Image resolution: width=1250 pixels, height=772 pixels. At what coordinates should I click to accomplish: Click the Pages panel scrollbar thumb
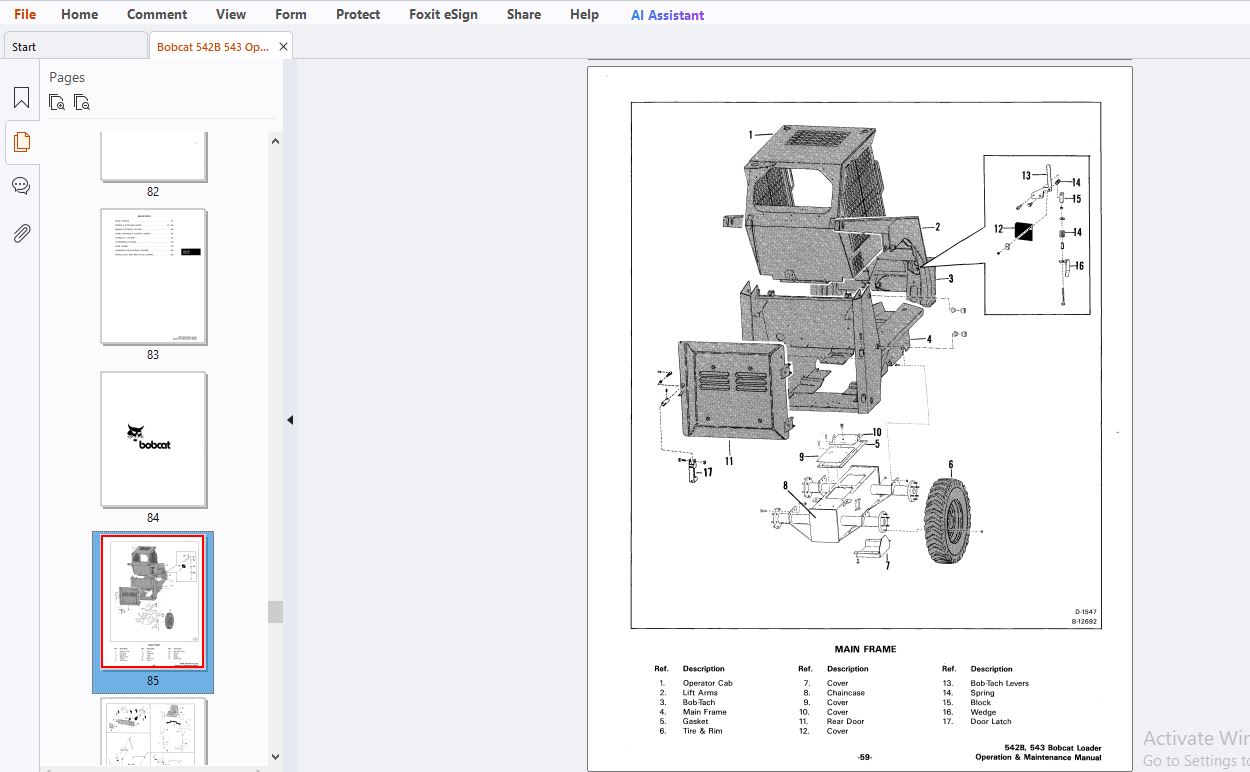pos(275,612)
